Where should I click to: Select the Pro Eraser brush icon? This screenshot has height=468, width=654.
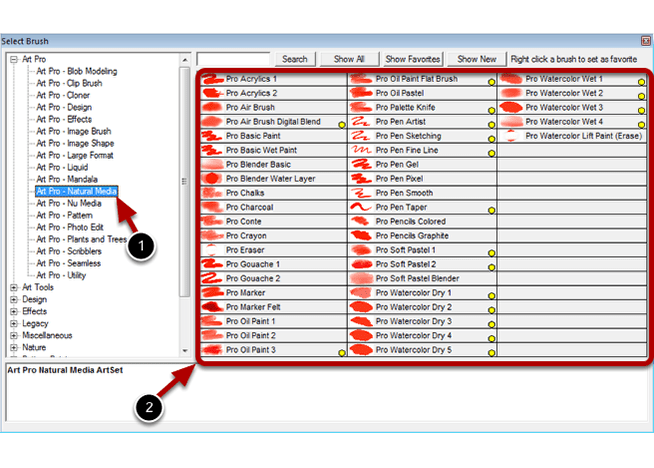click(x=213, y=250)
